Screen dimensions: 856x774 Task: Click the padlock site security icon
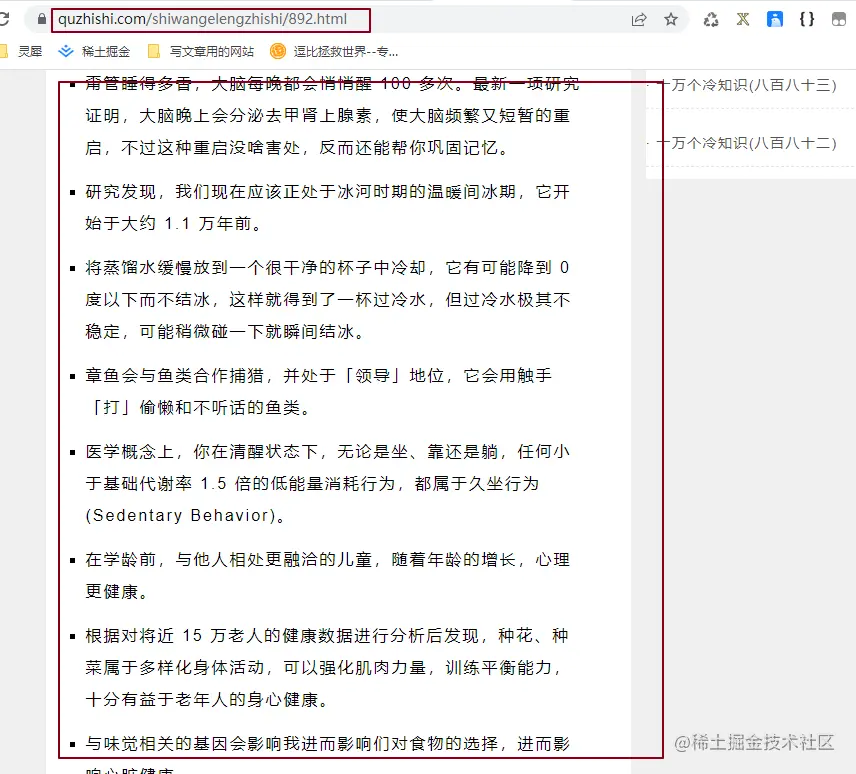click(x=41, y=20)
